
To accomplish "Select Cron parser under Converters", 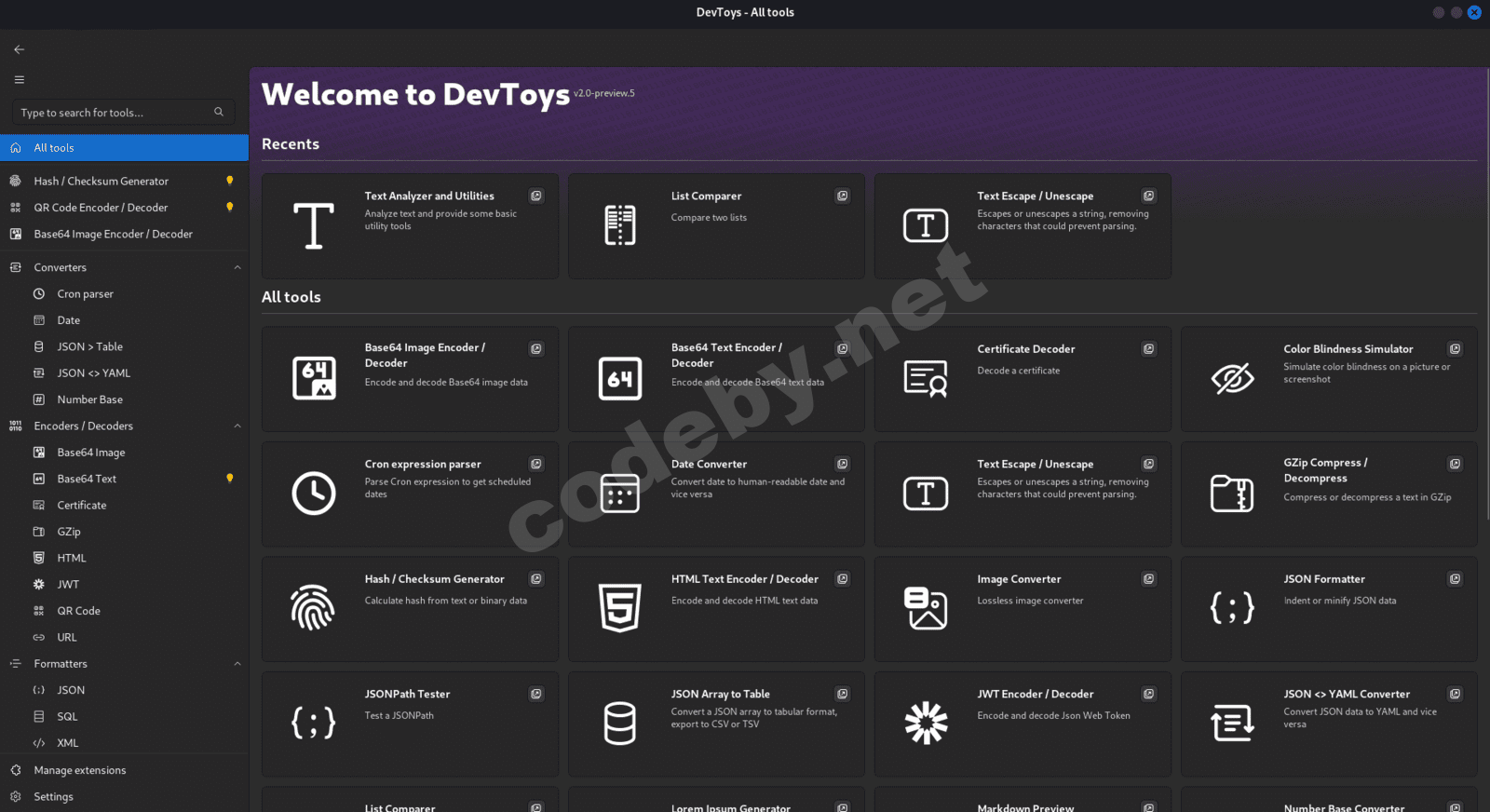I will 124,294.
